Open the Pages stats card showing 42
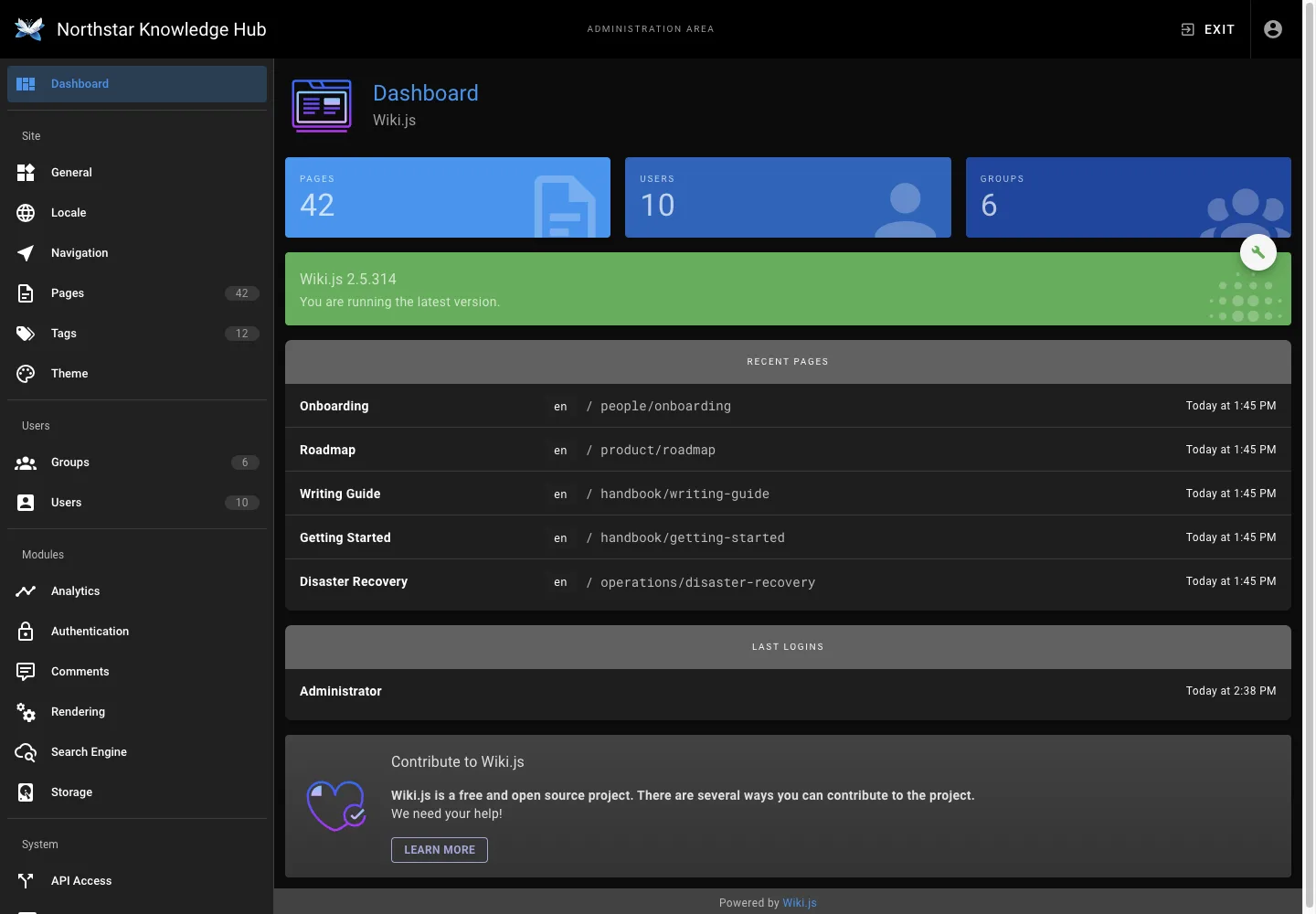The image size is (1316, 914). point(448,197)
